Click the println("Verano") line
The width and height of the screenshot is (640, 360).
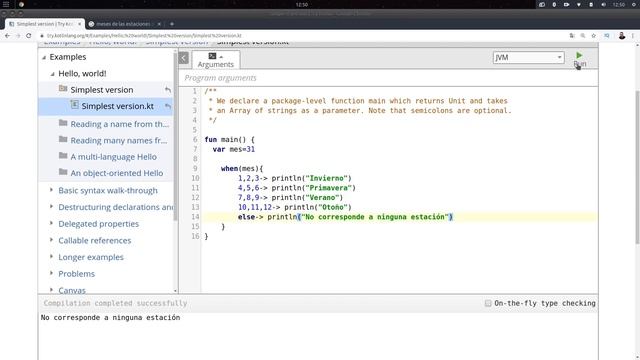[291, 198]
